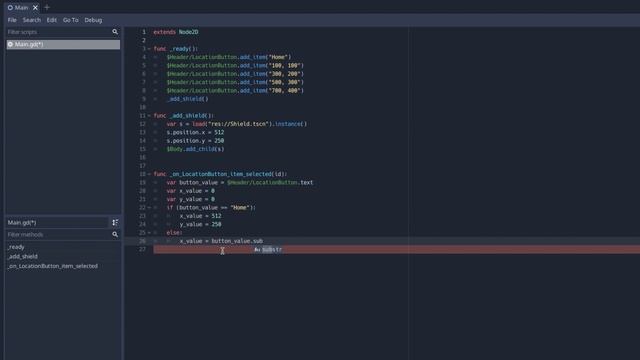Open the Edit menu
Viewport: 640px width, 360px height.
(51, 20)
